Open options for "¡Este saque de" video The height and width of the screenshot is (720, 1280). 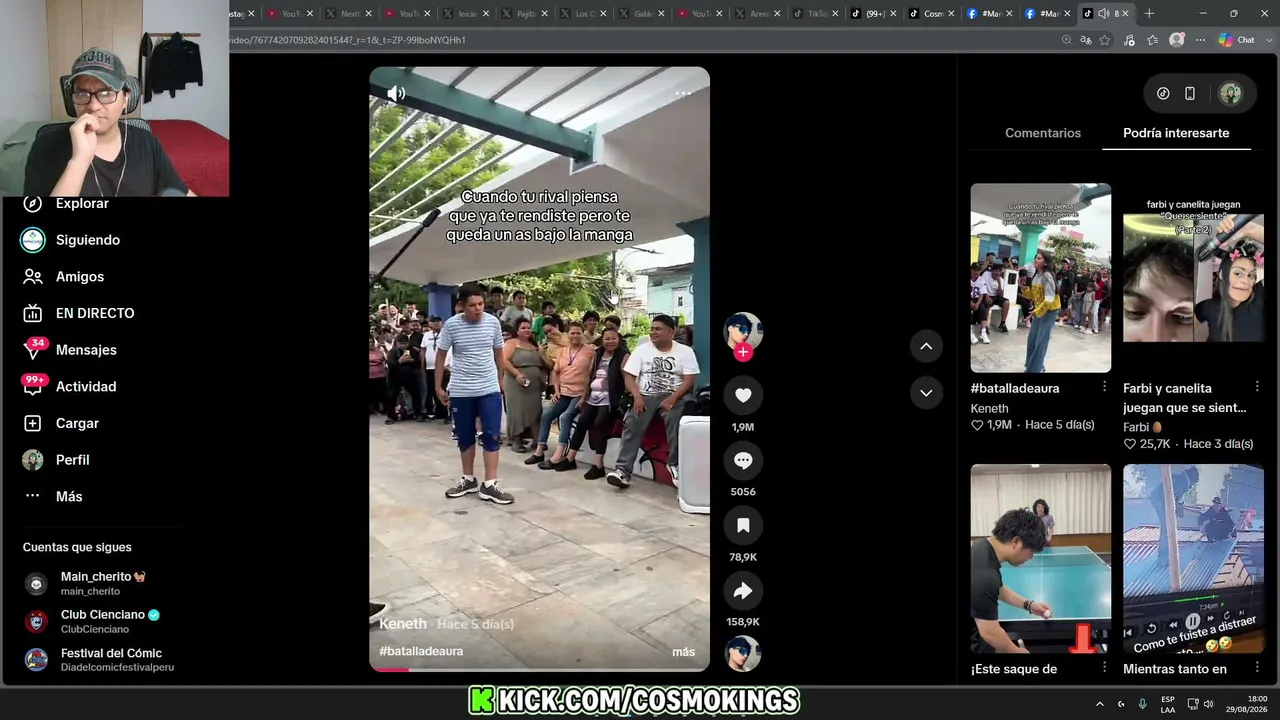click(x=1104, y=668)
